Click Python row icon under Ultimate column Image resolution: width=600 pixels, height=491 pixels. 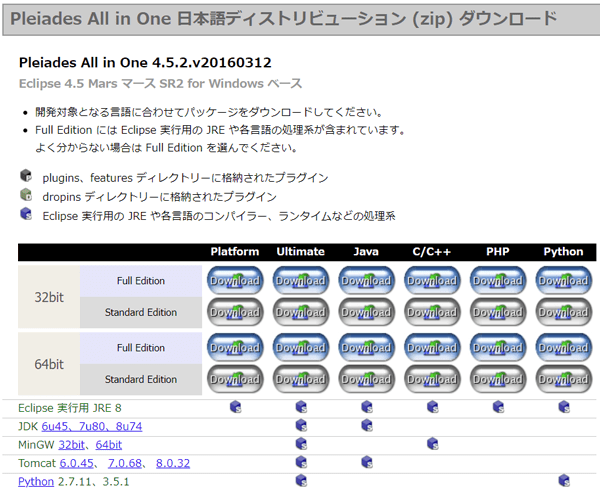click(301, 480)
